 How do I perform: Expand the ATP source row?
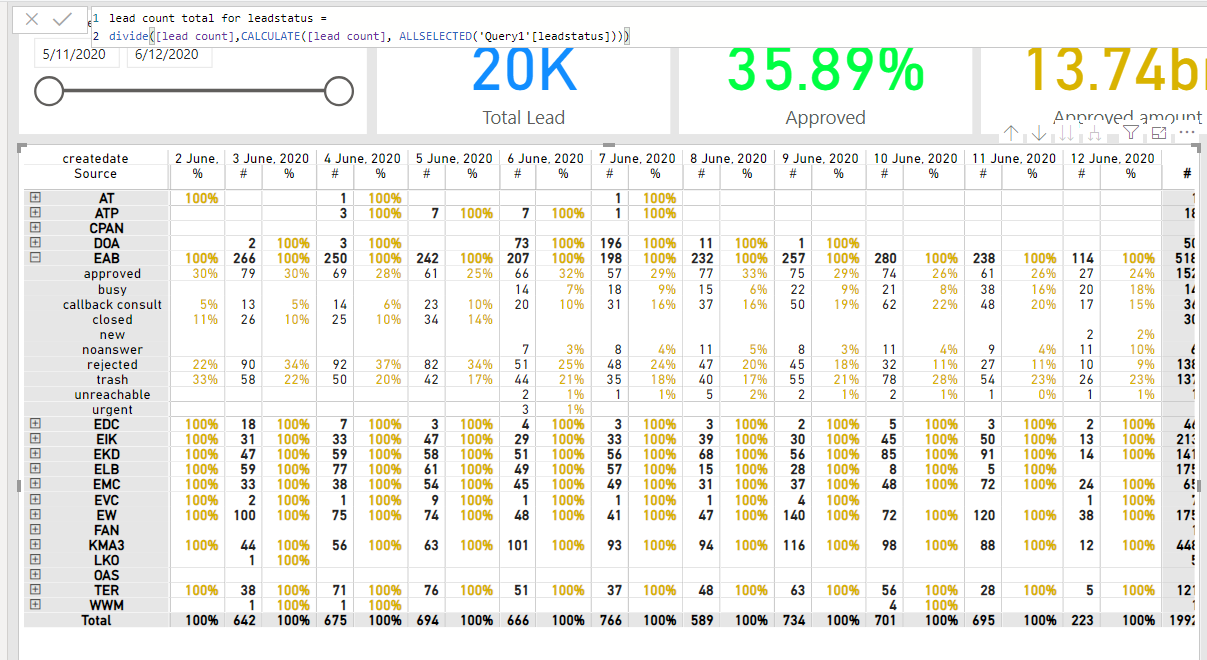tap(36, 213)
